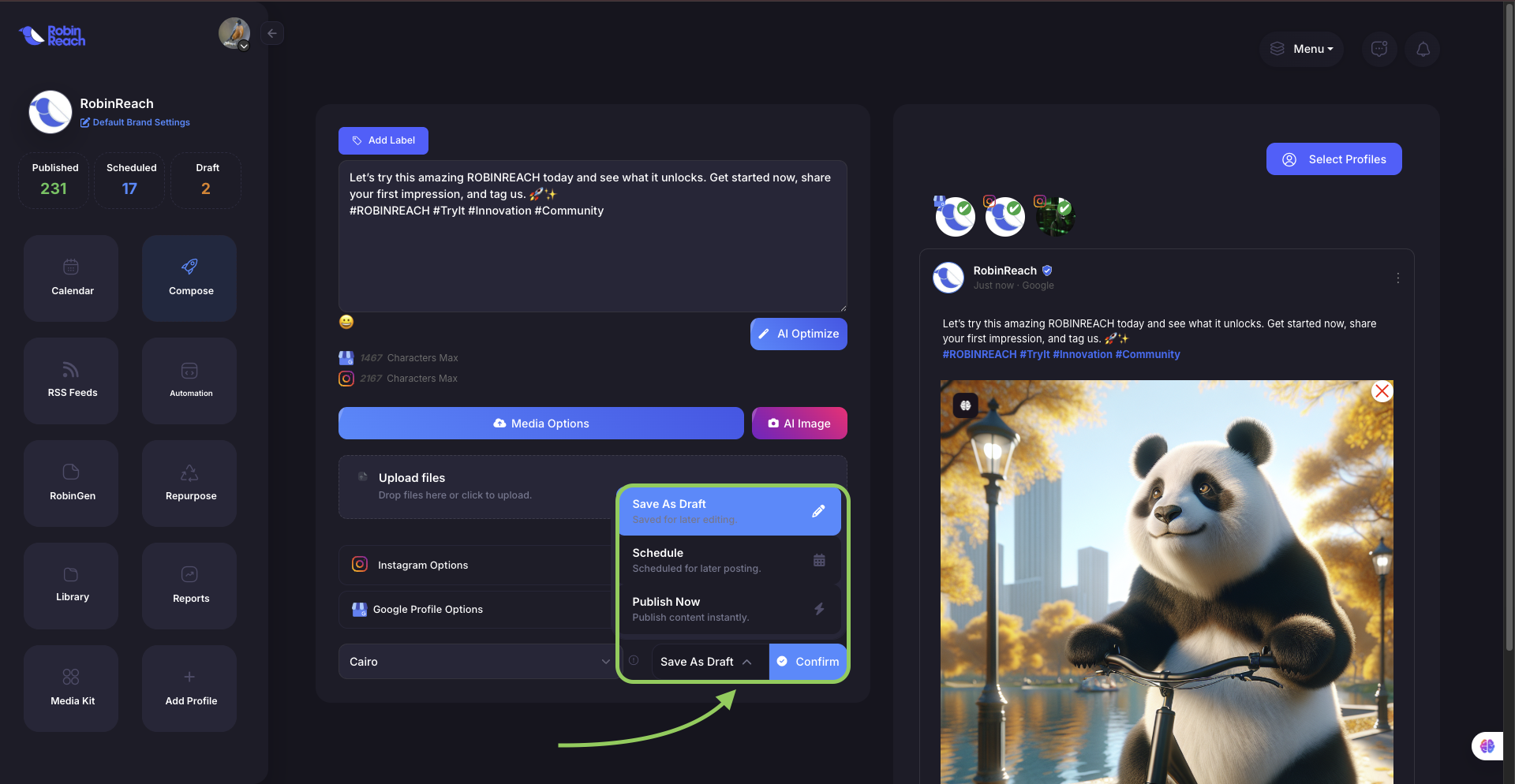Open the Compose section

coord(189,278)
